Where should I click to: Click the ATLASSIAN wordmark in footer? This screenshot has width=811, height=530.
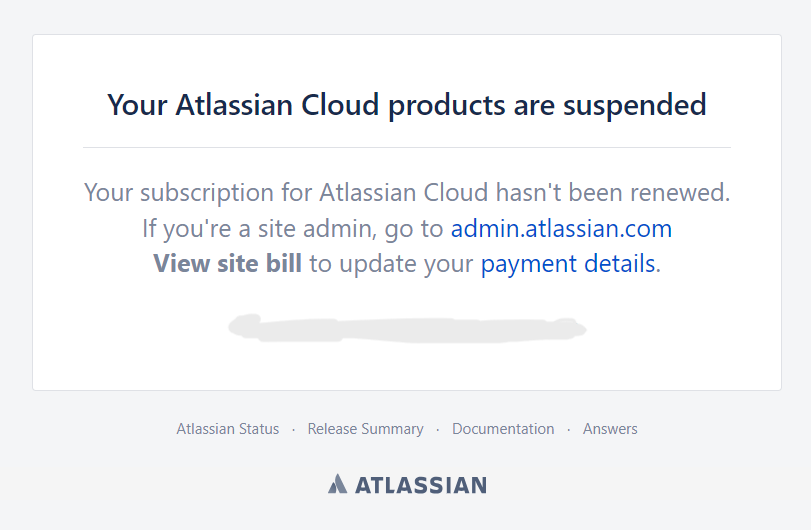tap(421, 485)
